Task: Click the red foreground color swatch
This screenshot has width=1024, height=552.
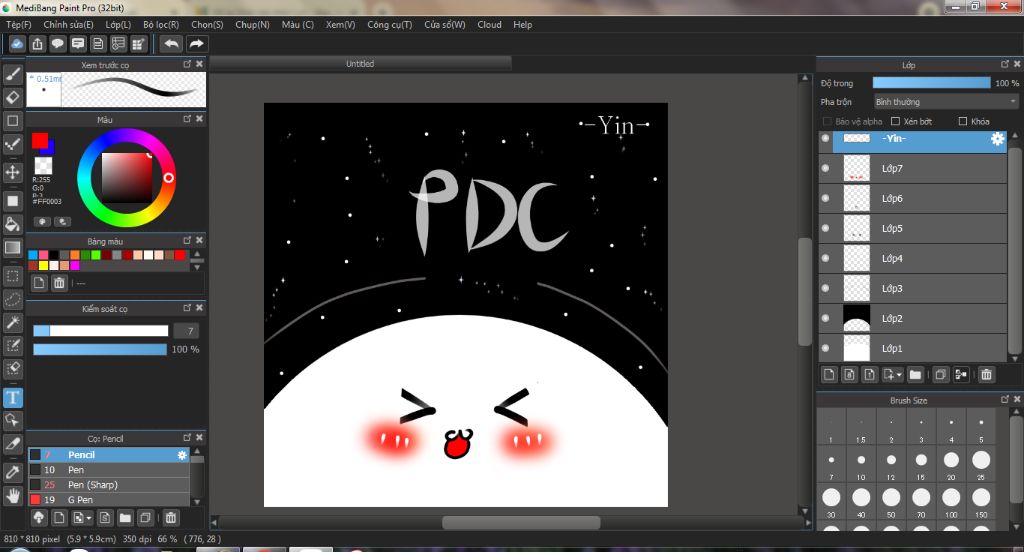Action: [39, 140]
